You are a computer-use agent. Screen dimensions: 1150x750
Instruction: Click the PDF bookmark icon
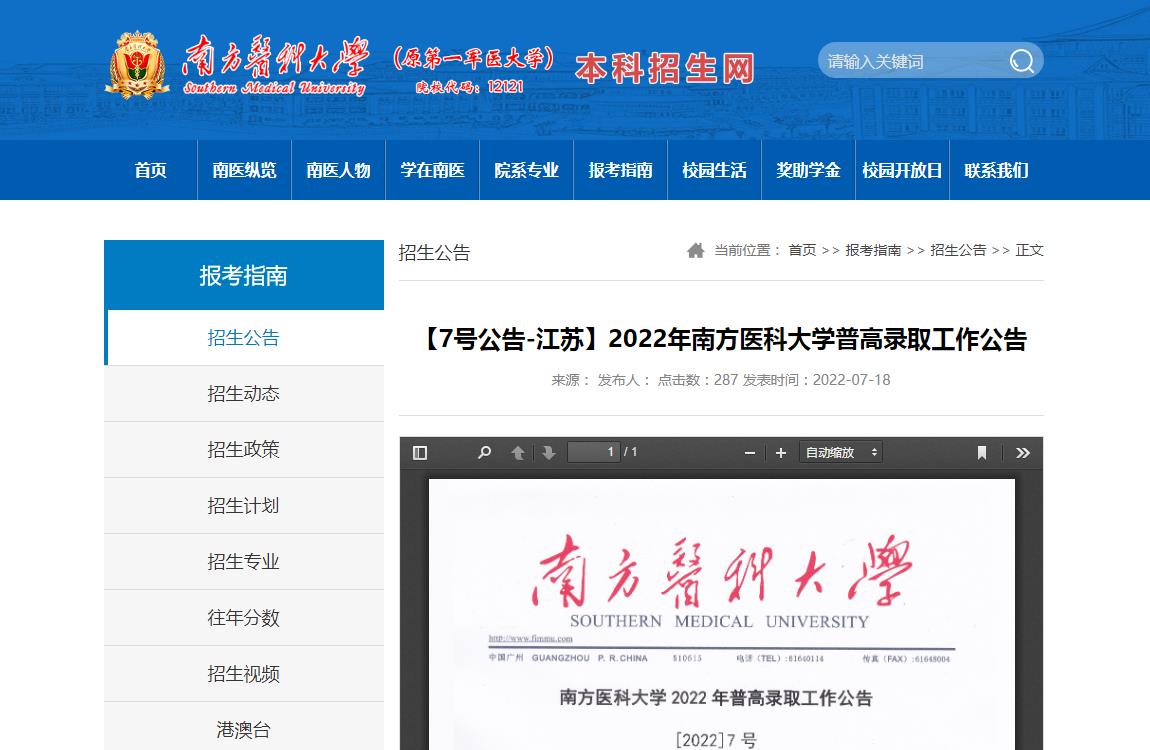(982, 452)
